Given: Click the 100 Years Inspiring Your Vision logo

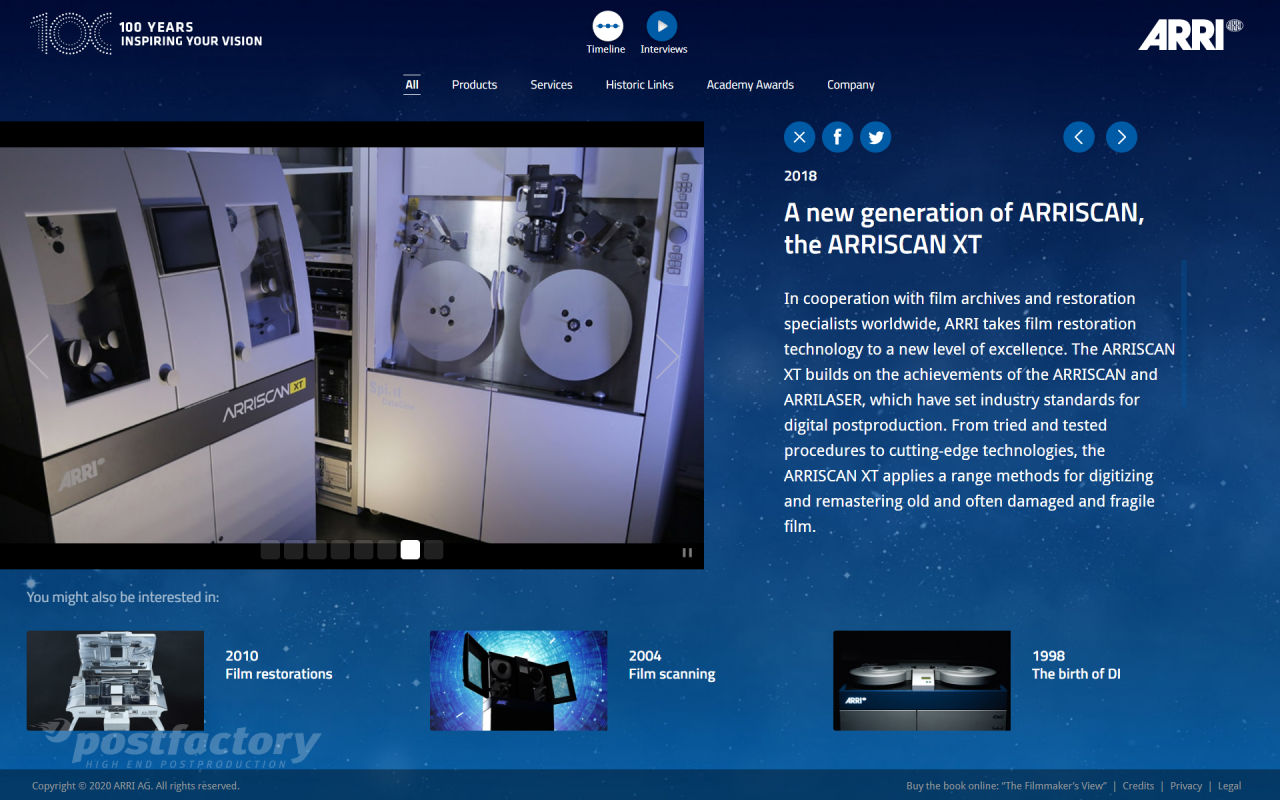Looking at the screenshot, I should pyautogui.click(x=147, y=34).
